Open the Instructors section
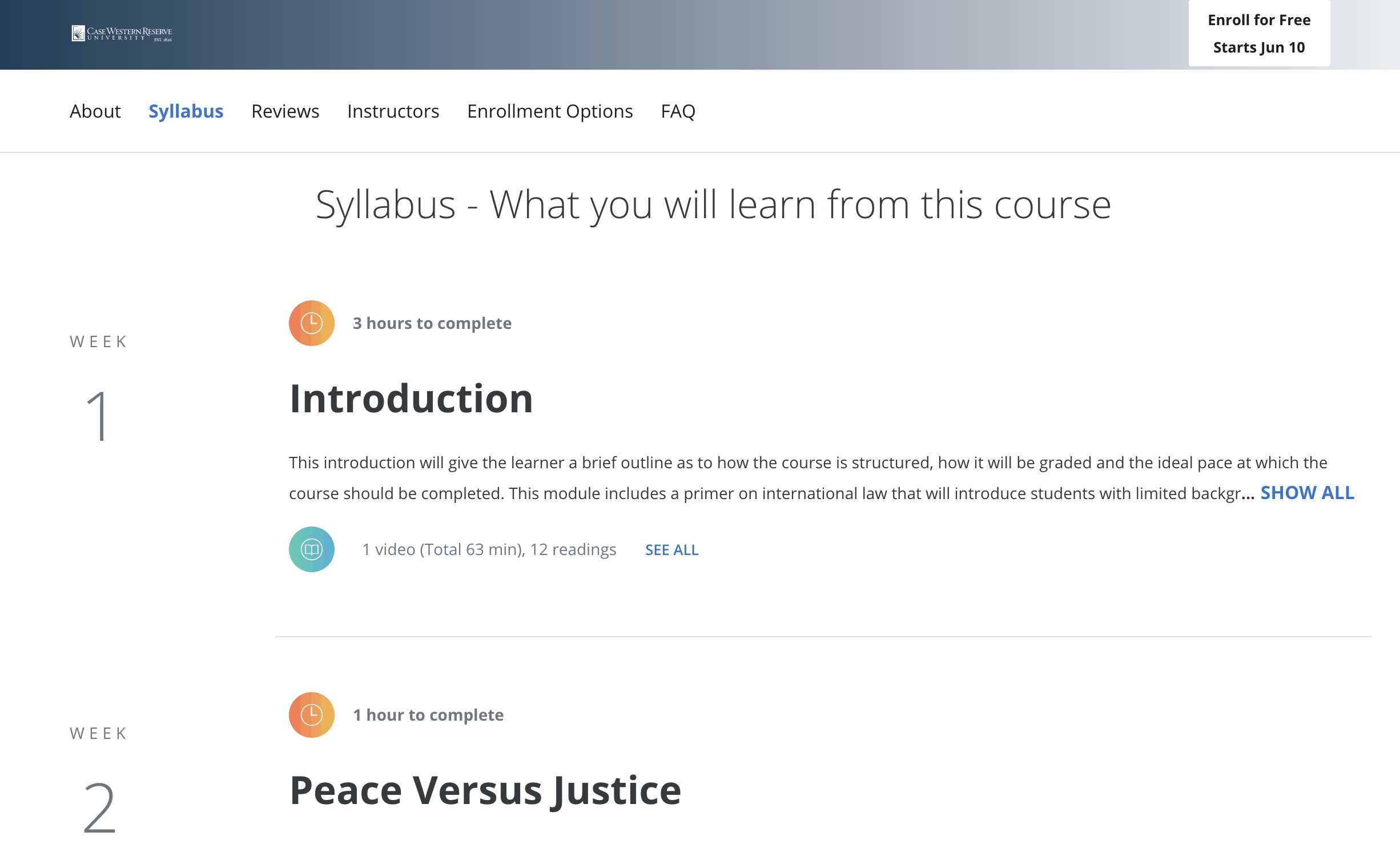The image size is (1400, 844). click(393, 111)
